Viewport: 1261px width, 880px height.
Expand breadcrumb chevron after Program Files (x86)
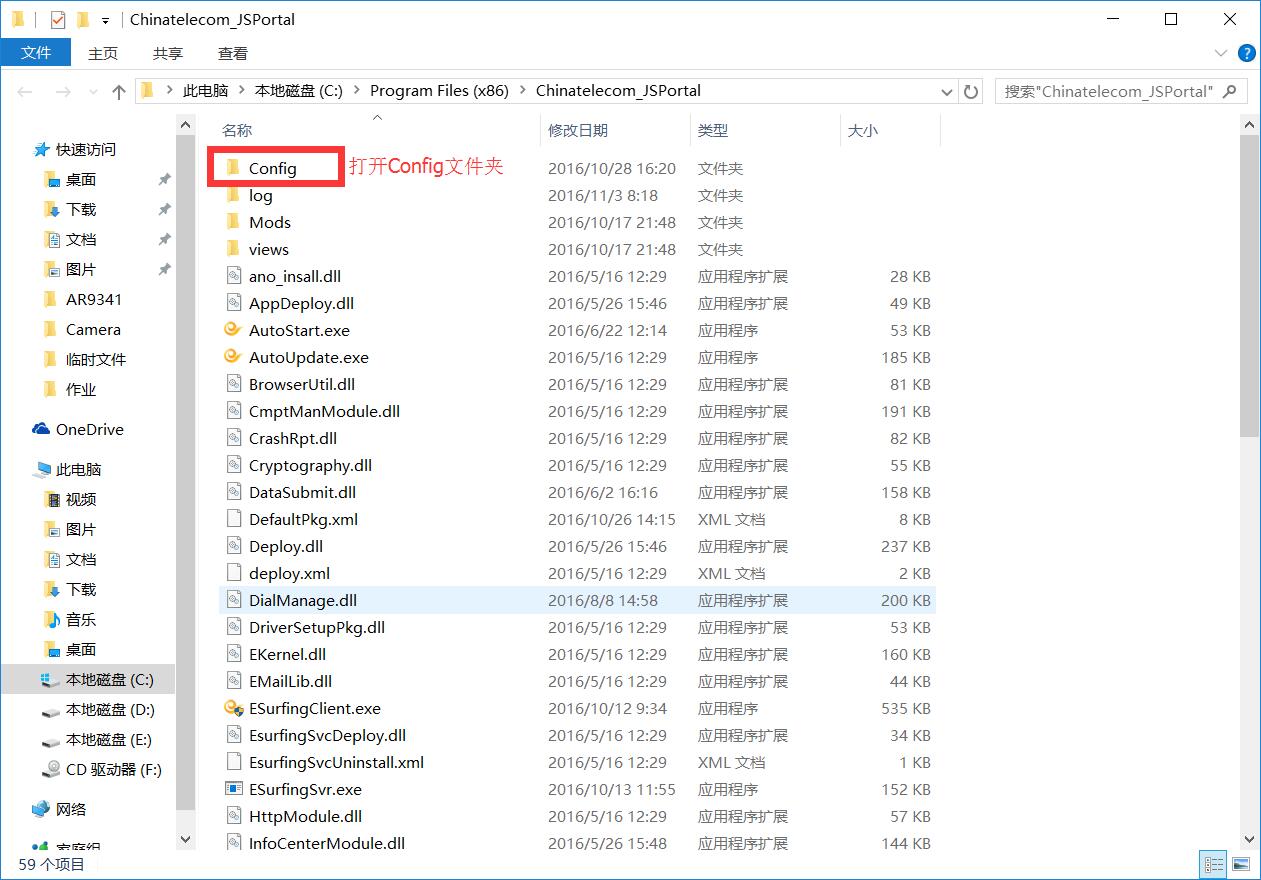(521, 91)
